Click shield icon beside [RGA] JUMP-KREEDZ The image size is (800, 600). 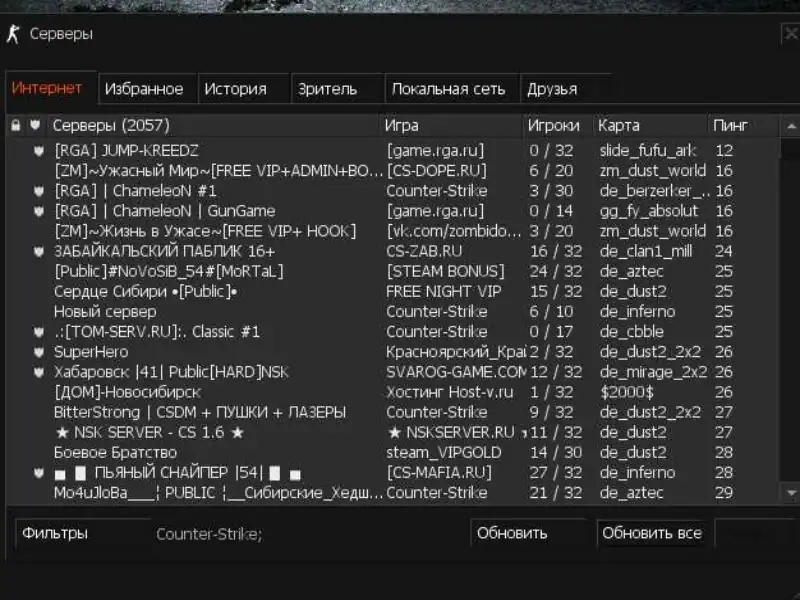point(39,151)
